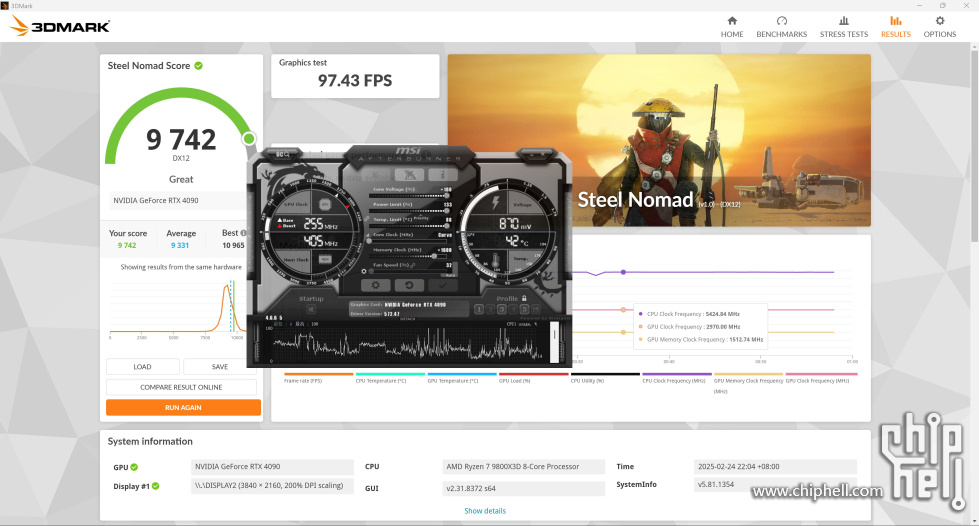The width and height of the screenshot is (979, 526).
Task: Click the SAVE button
Action: [220, 367]
